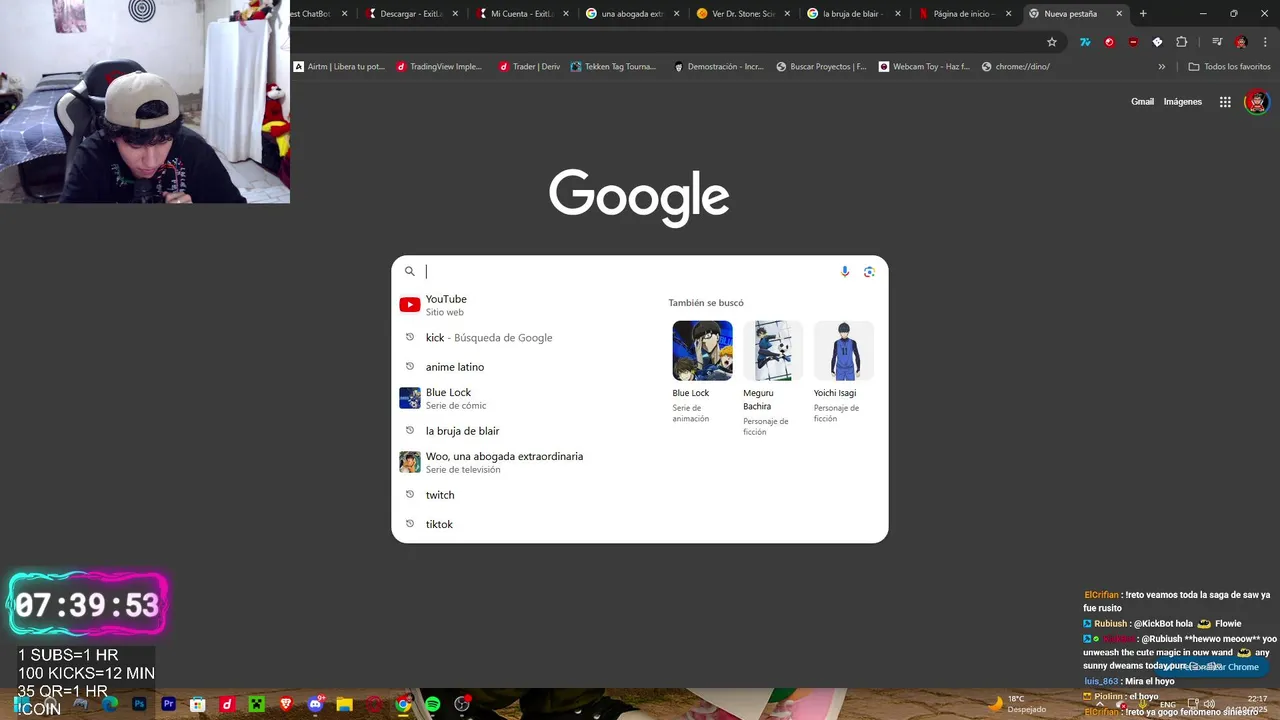The height and width of the screenshot is (720, 1280).
Task: Open the TradingView extension icon
Action: [1085, 42]
